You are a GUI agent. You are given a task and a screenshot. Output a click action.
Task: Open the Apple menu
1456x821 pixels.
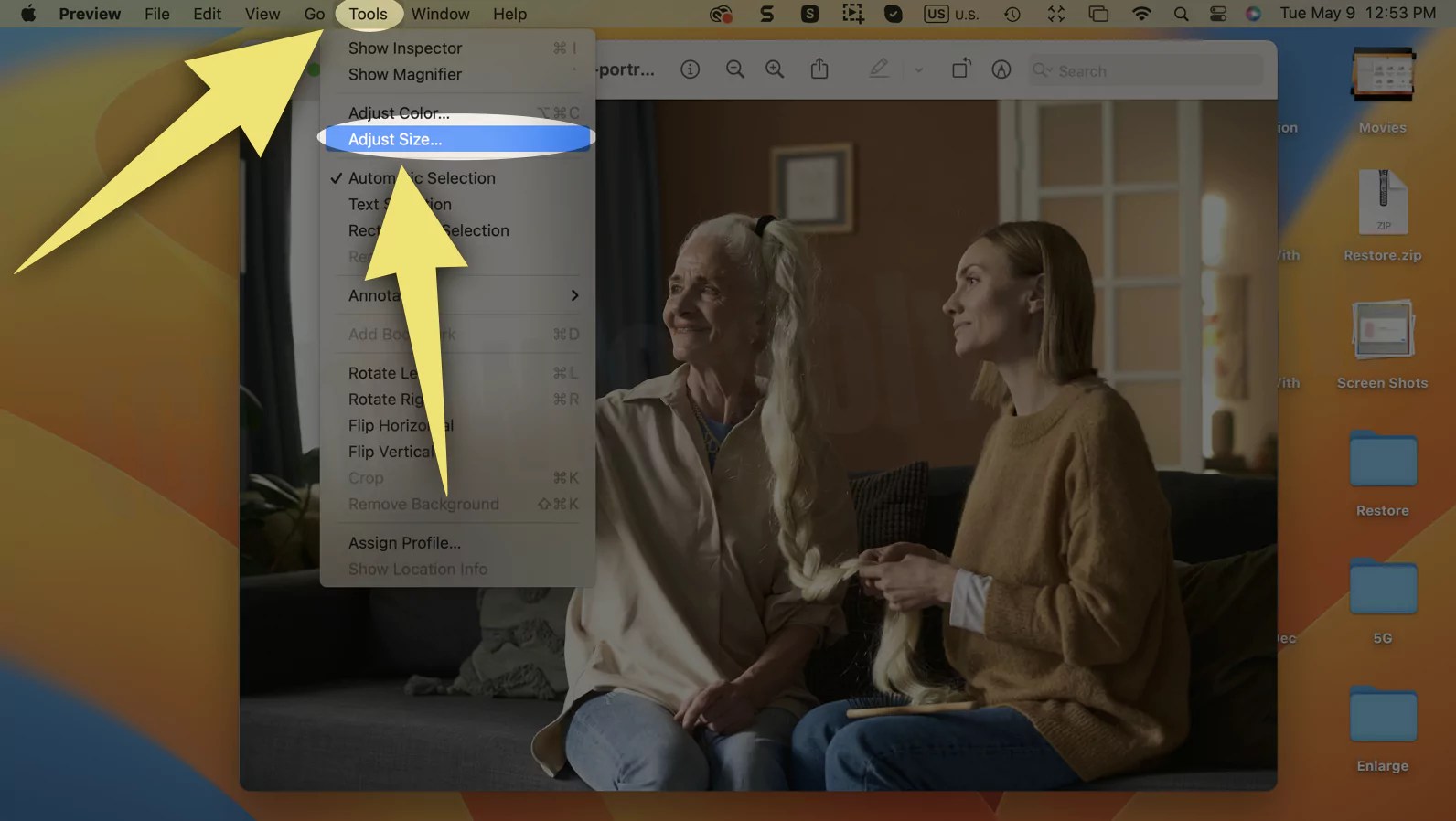tap(28, 14)
